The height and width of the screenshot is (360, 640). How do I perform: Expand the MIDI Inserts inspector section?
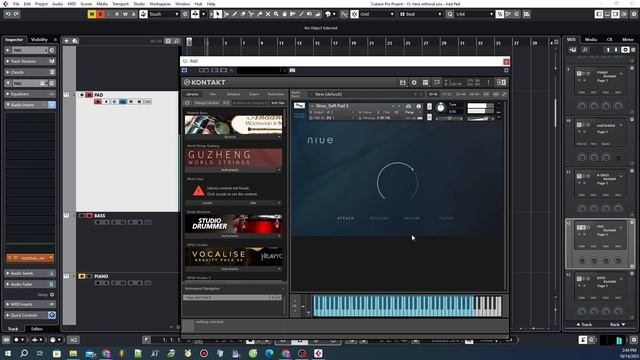click(30, 304)
